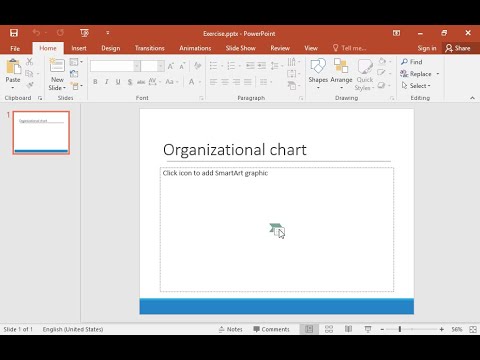
Task: Toggle the Comments pane
Action: [x=271, y=329]
